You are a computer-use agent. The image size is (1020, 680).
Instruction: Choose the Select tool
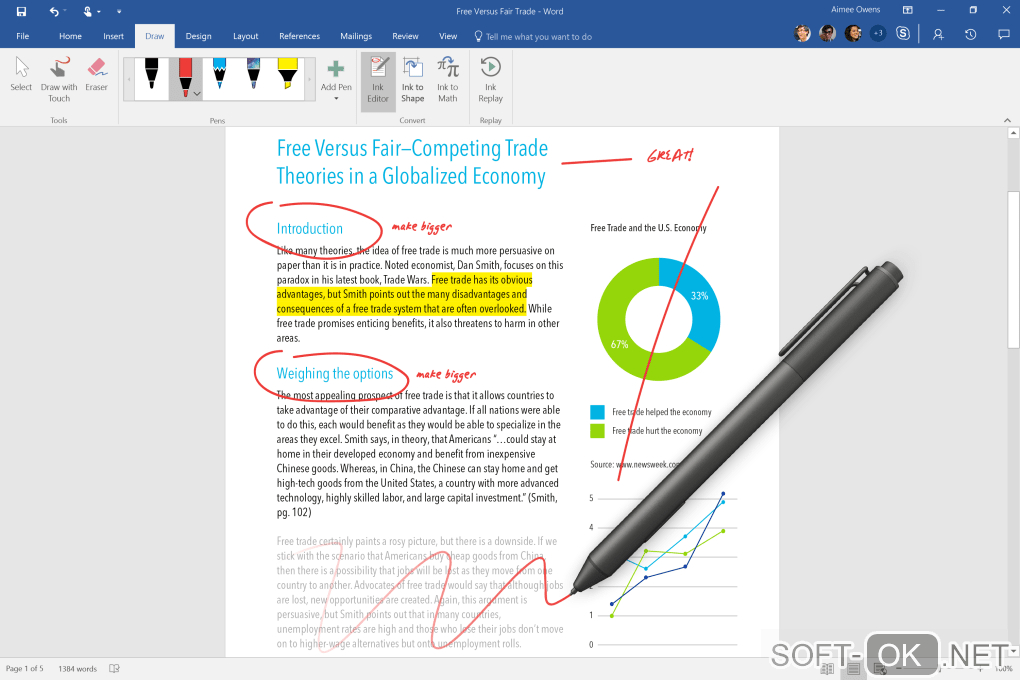(x=21, y=74)
